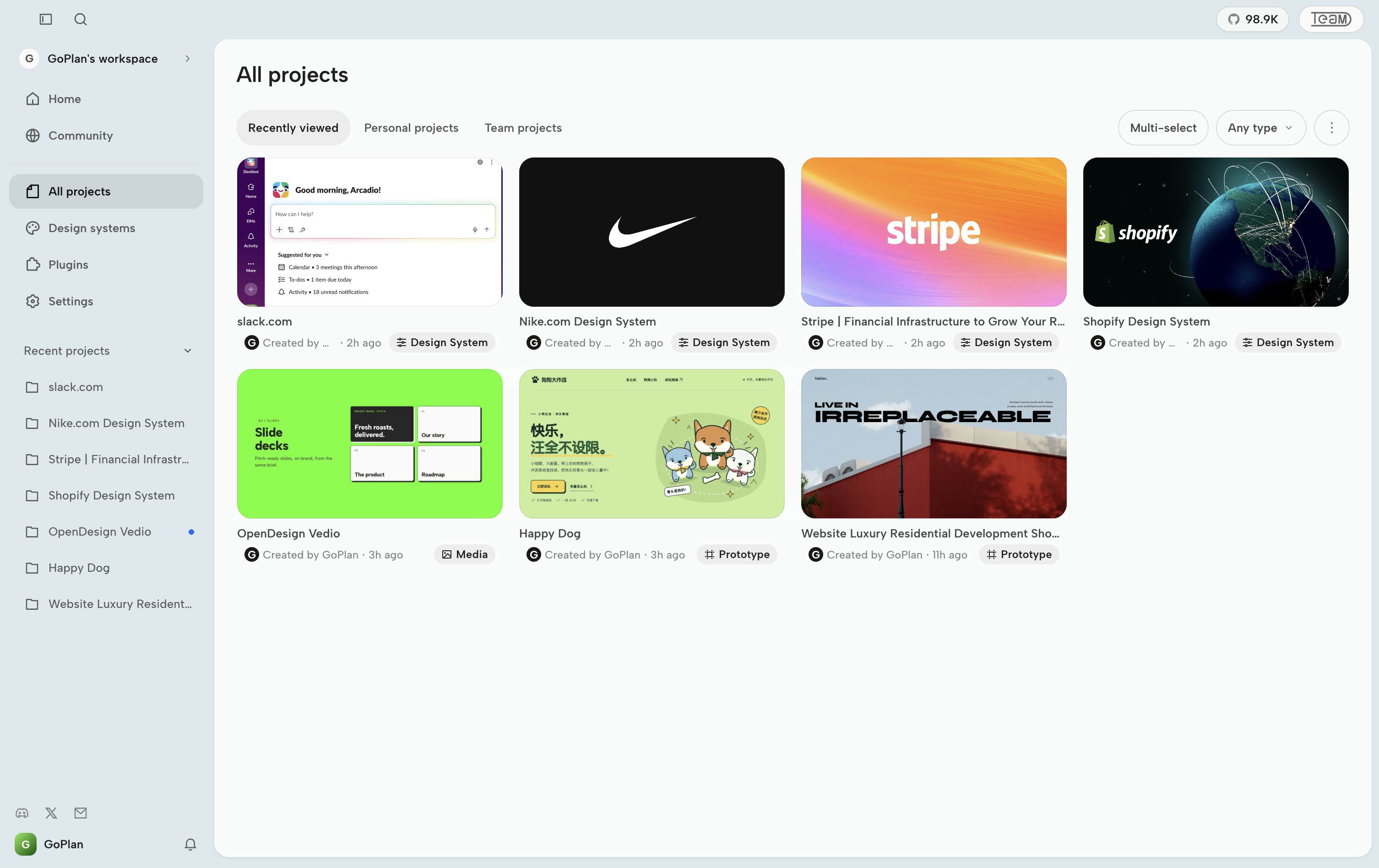
Task: Open the Happy Dog project thumbnail
Action: [651, 444]
